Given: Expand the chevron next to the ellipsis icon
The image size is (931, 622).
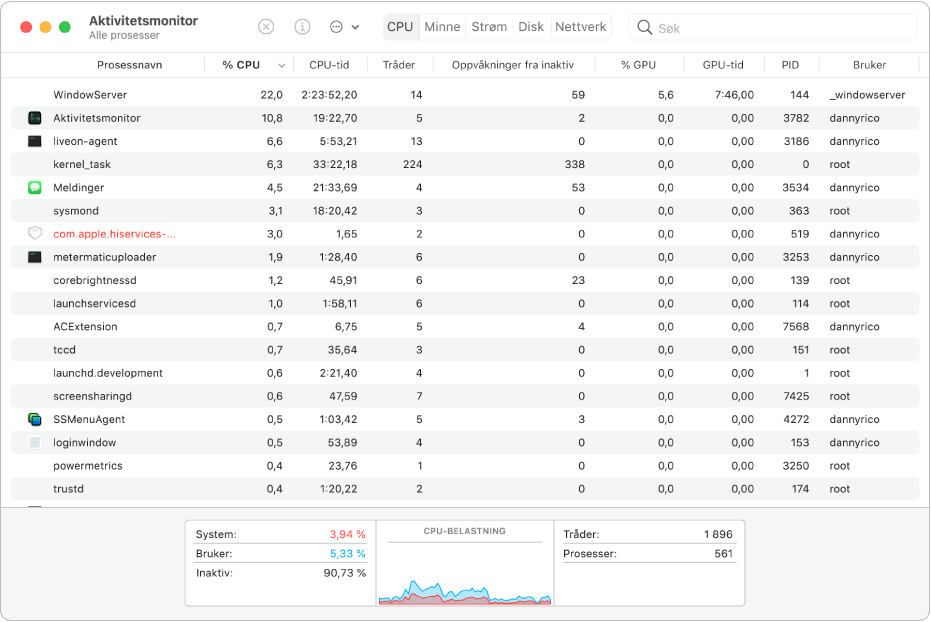Looking at the screenshot, I should click(x=355, y=27).
